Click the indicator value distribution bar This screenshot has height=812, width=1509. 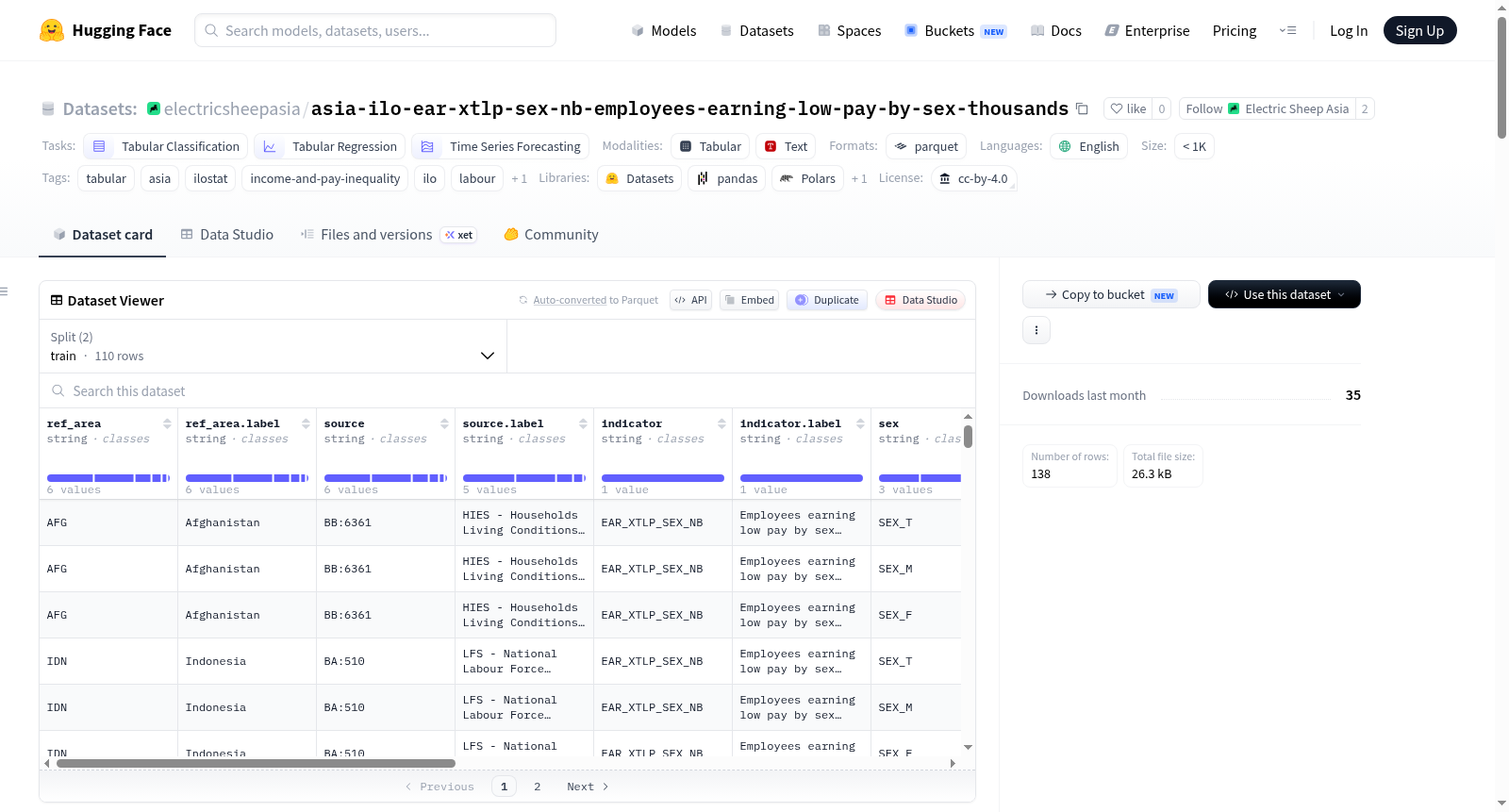(x=663, y=478)
